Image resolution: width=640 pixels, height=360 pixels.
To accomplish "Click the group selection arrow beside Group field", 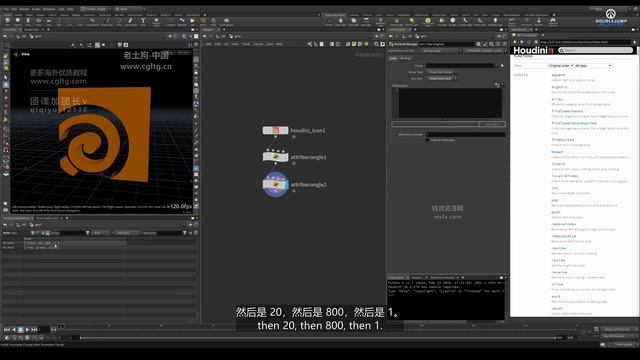I will coord(502,65).
